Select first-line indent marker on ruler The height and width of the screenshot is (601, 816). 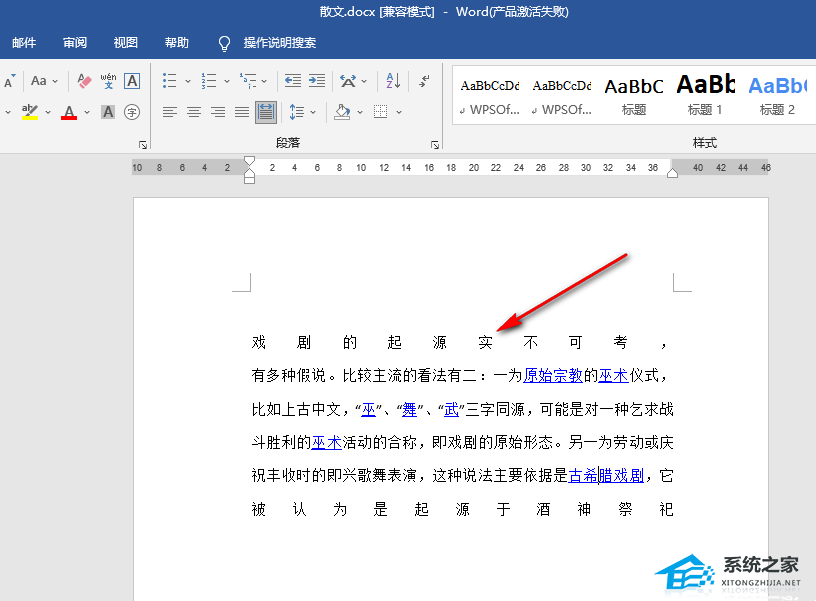click(249, 161)
